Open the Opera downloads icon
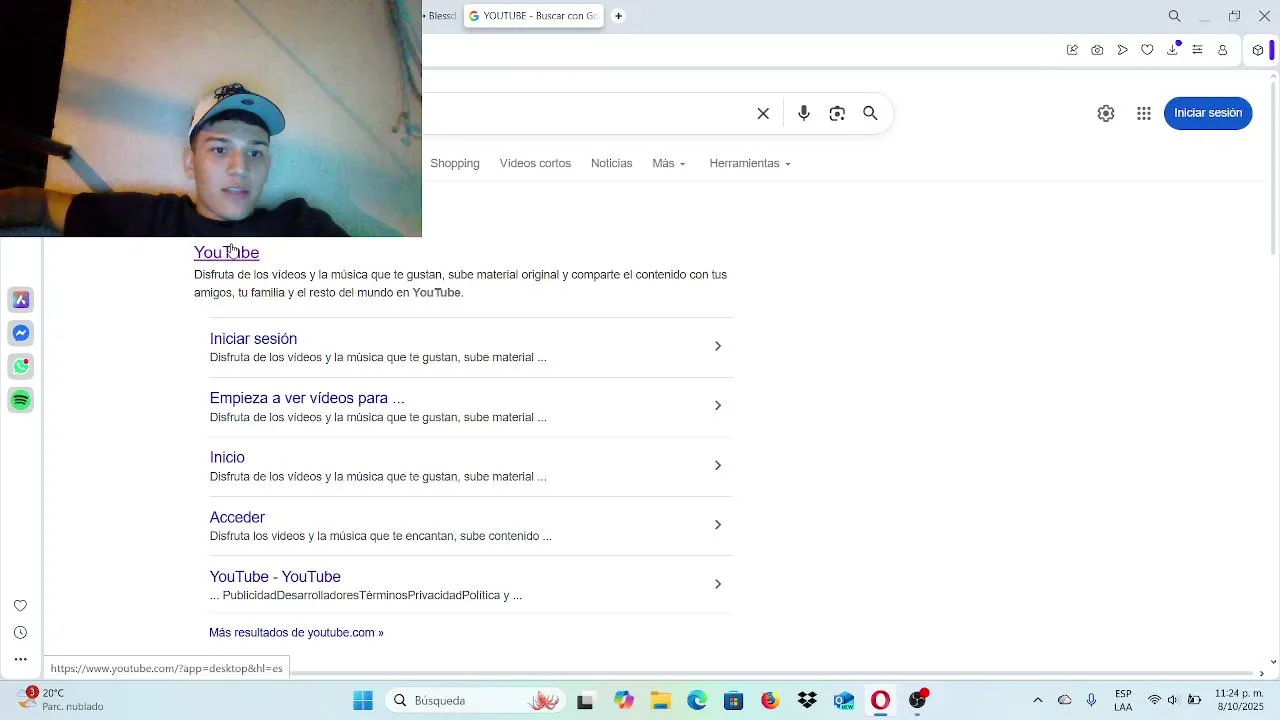This screenshot has width=1280, height=720. [1172, 50]
